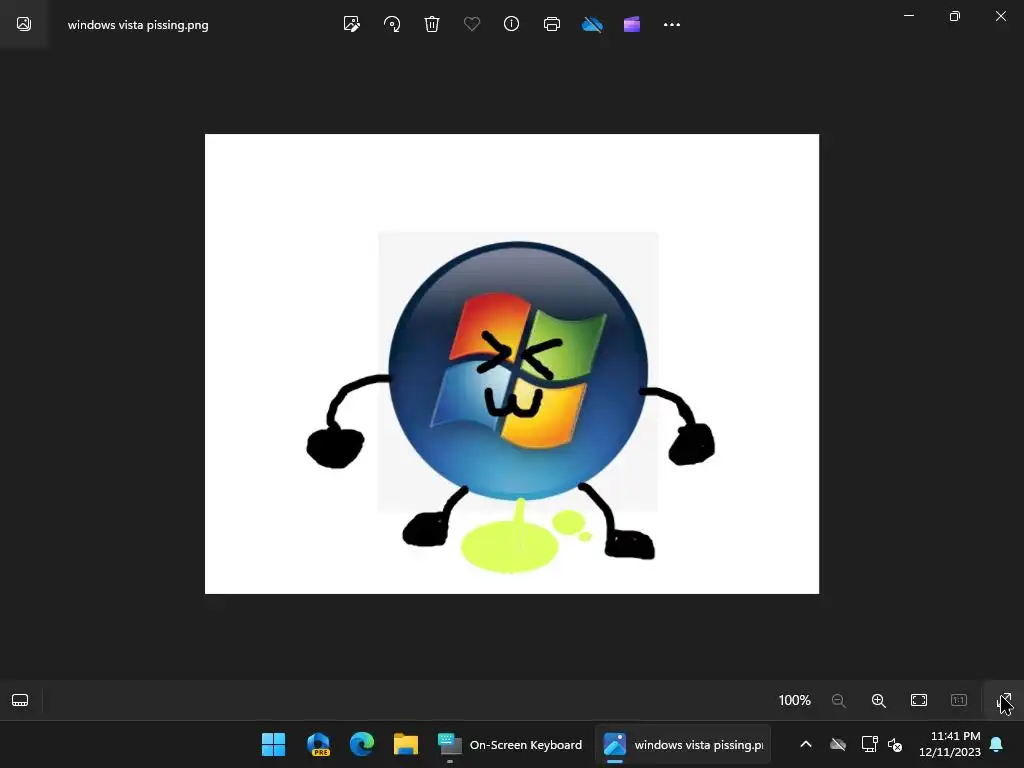
Task: Delete the picture with the trash icon
Action: click(x=432, y=24)
